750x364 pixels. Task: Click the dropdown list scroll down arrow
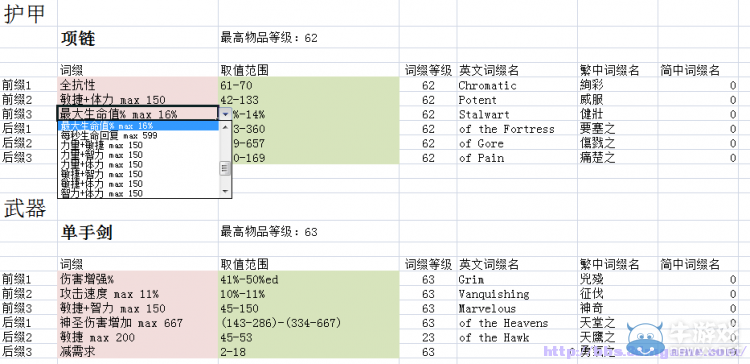[x=225, y=192]
